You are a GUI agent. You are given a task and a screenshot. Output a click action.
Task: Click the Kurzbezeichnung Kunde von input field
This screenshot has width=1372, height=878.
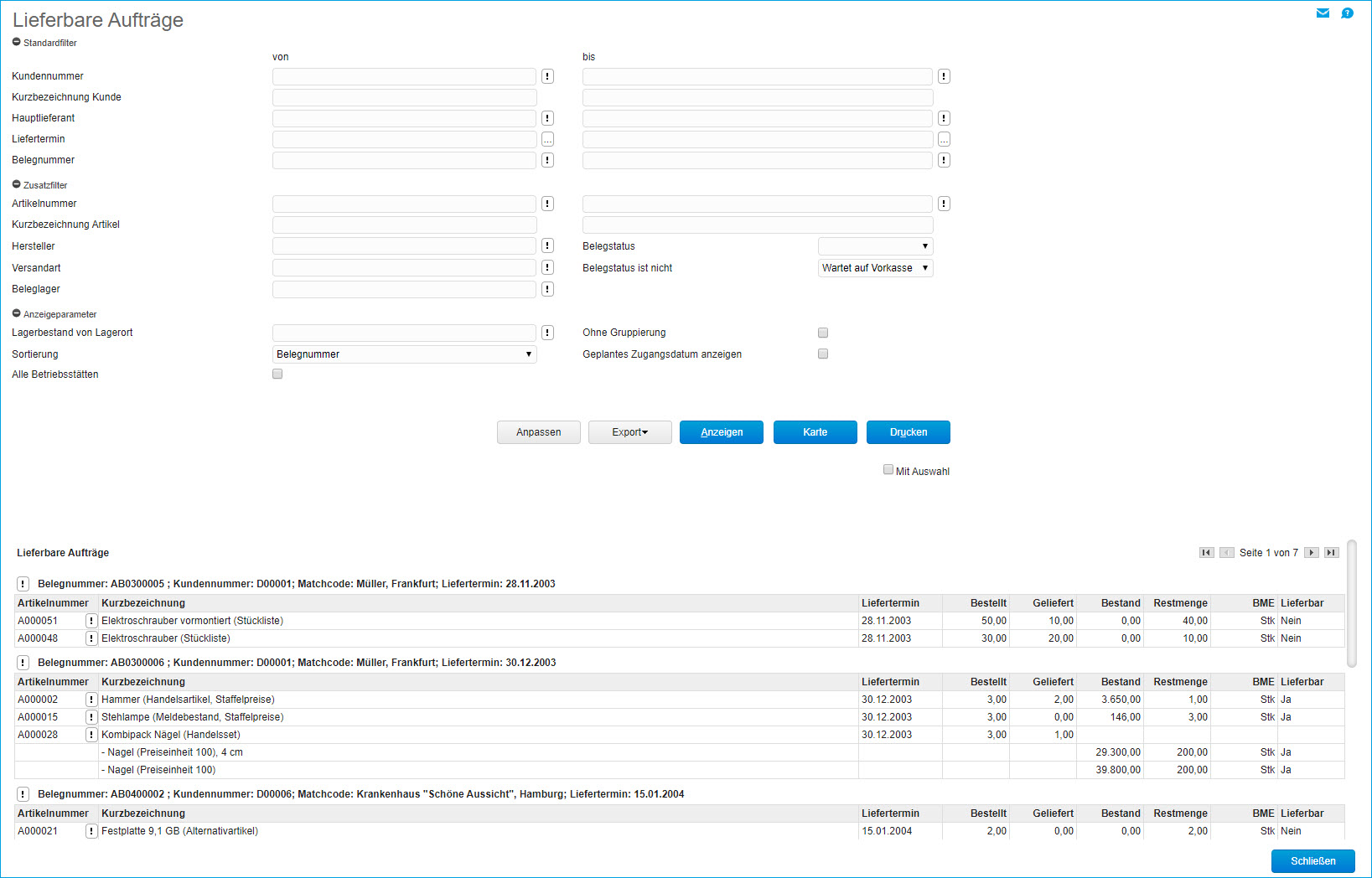point(404,97)
